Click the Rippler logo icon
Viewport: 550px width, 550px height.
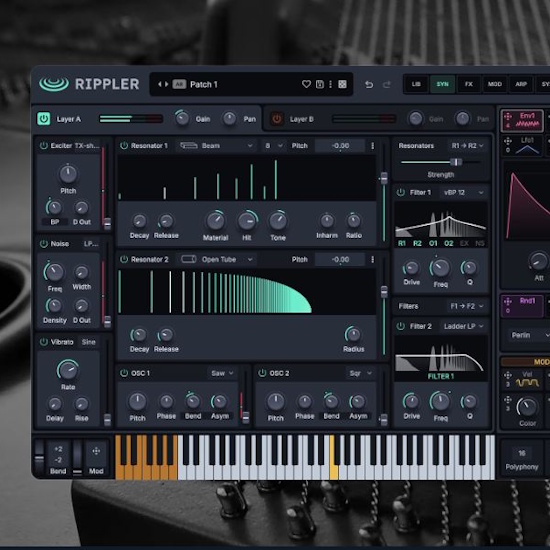click(54, 84)
